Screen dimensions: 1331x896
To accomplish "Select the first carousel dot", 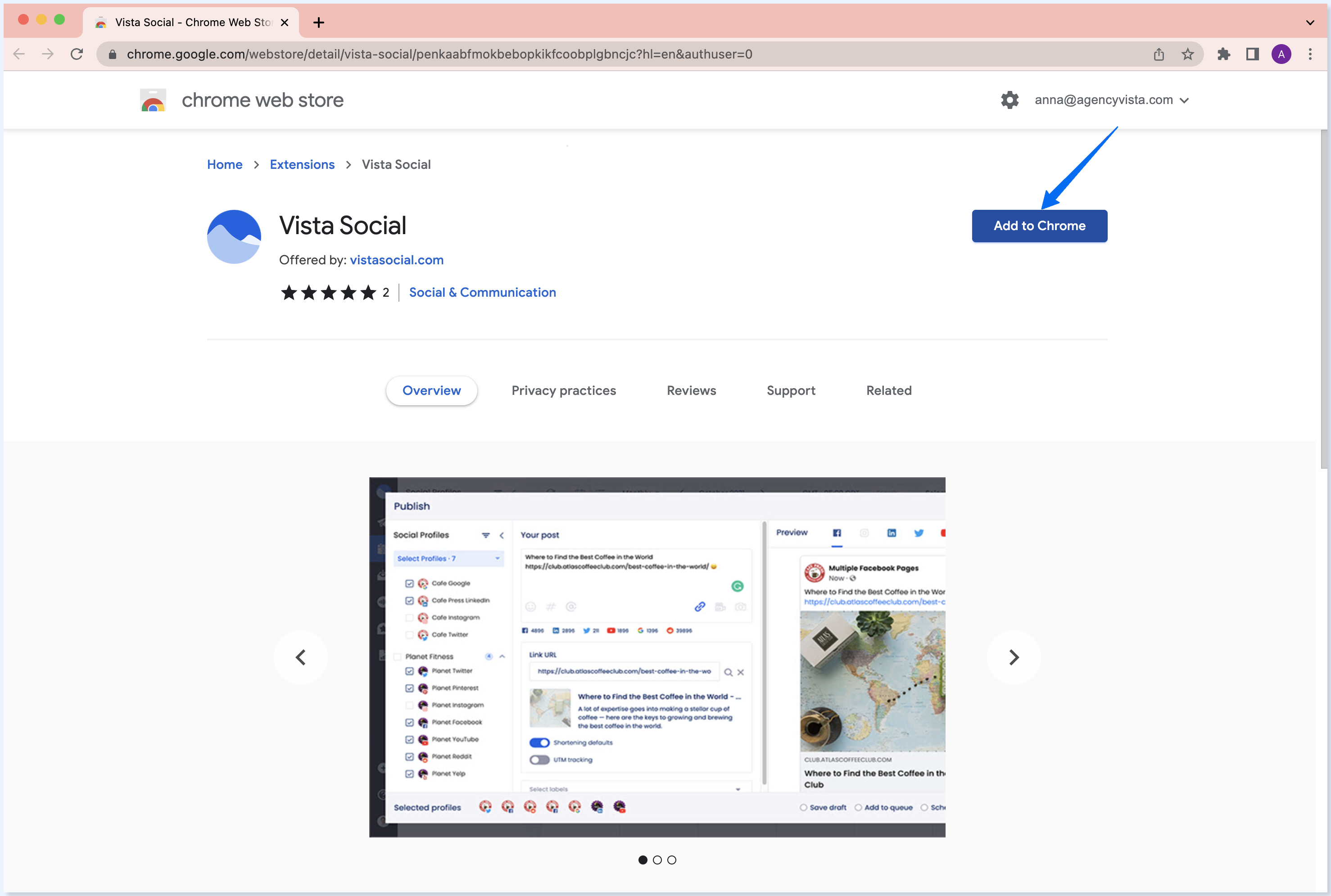I will click(643, 860).
